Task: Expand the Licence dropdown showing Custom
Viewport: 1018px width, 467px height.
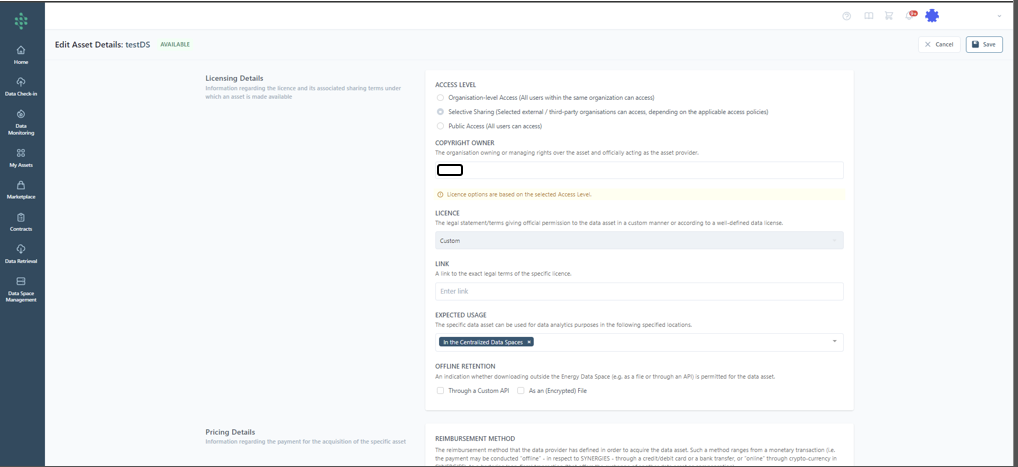Action: point(639,241)
